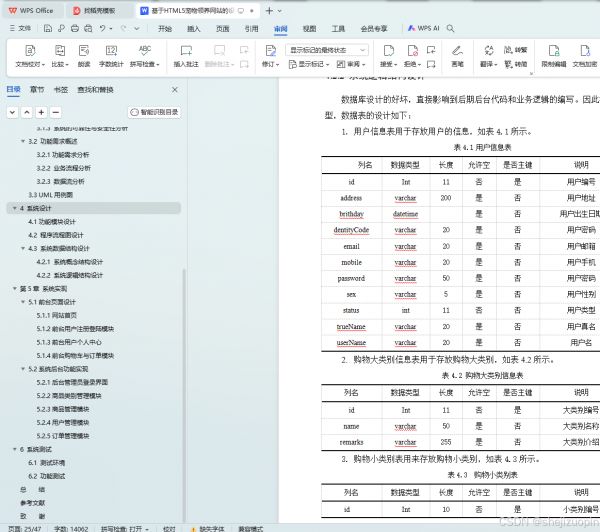Go to next change icon in ribbon

click(x=431, y=64)
